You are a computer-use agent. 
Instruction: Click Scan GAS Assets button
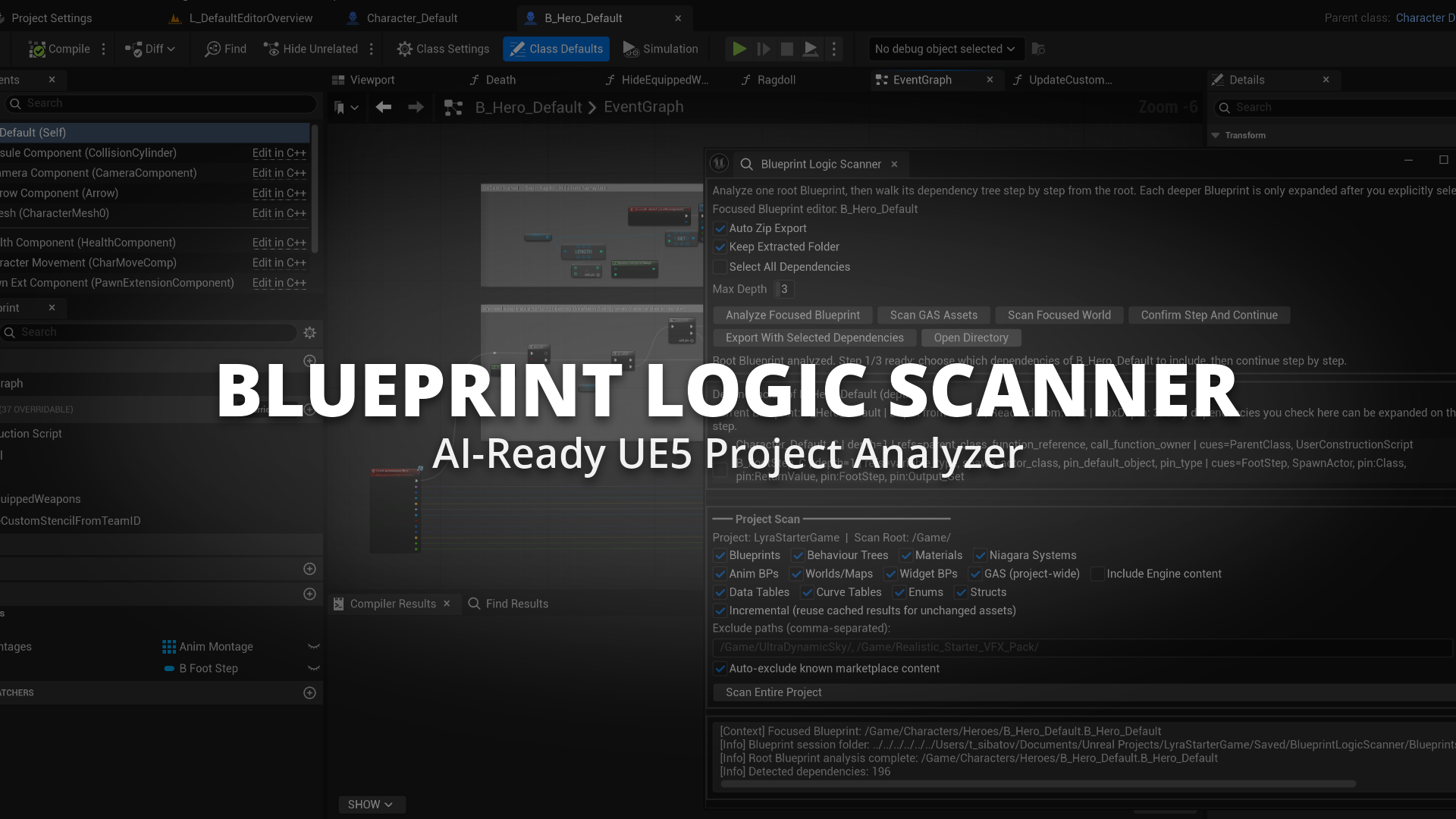pyautogui.click(x=934, y=315)
